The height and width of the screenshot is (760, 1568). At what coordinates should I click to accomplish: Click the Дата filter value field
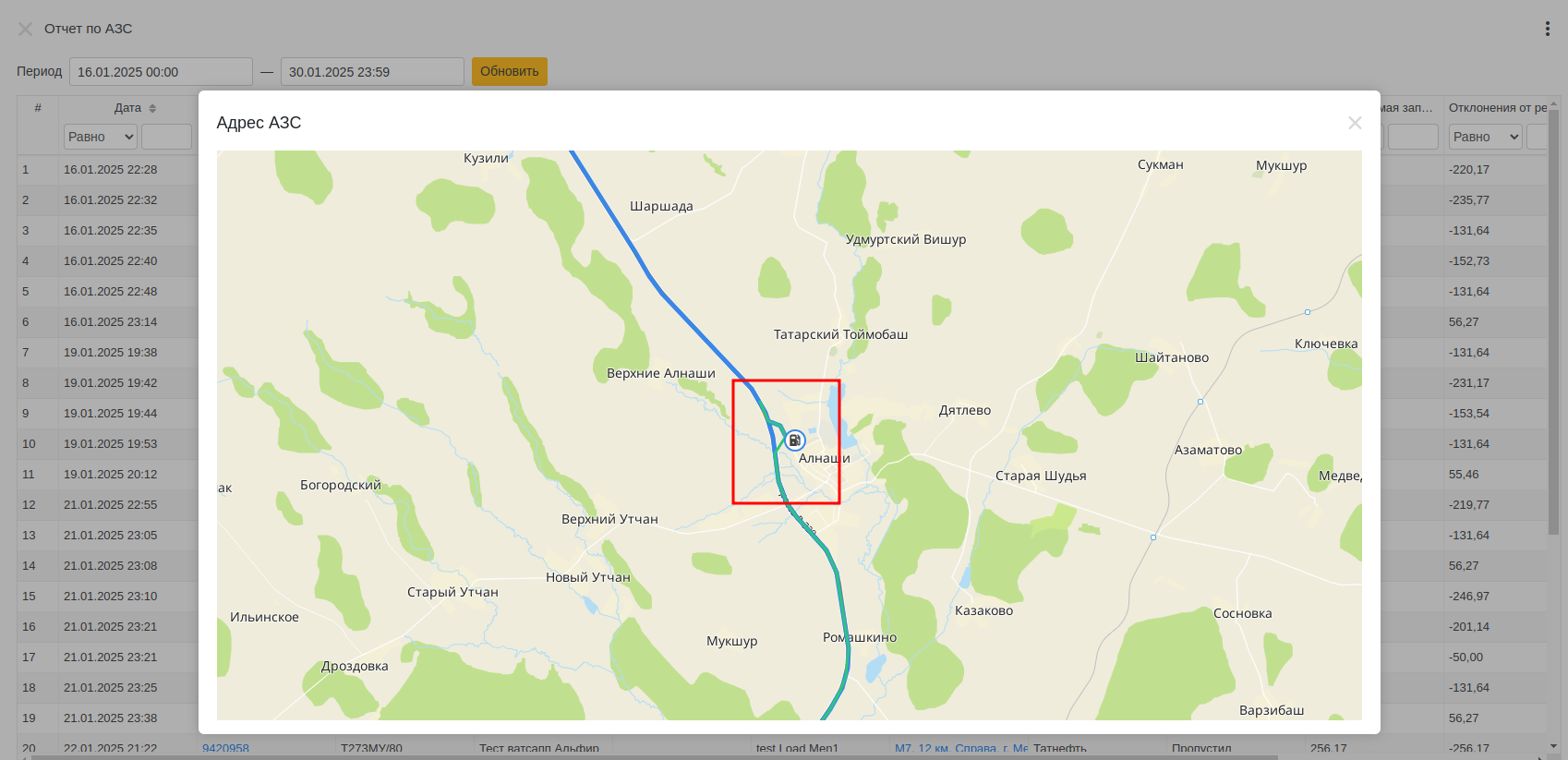166,137
